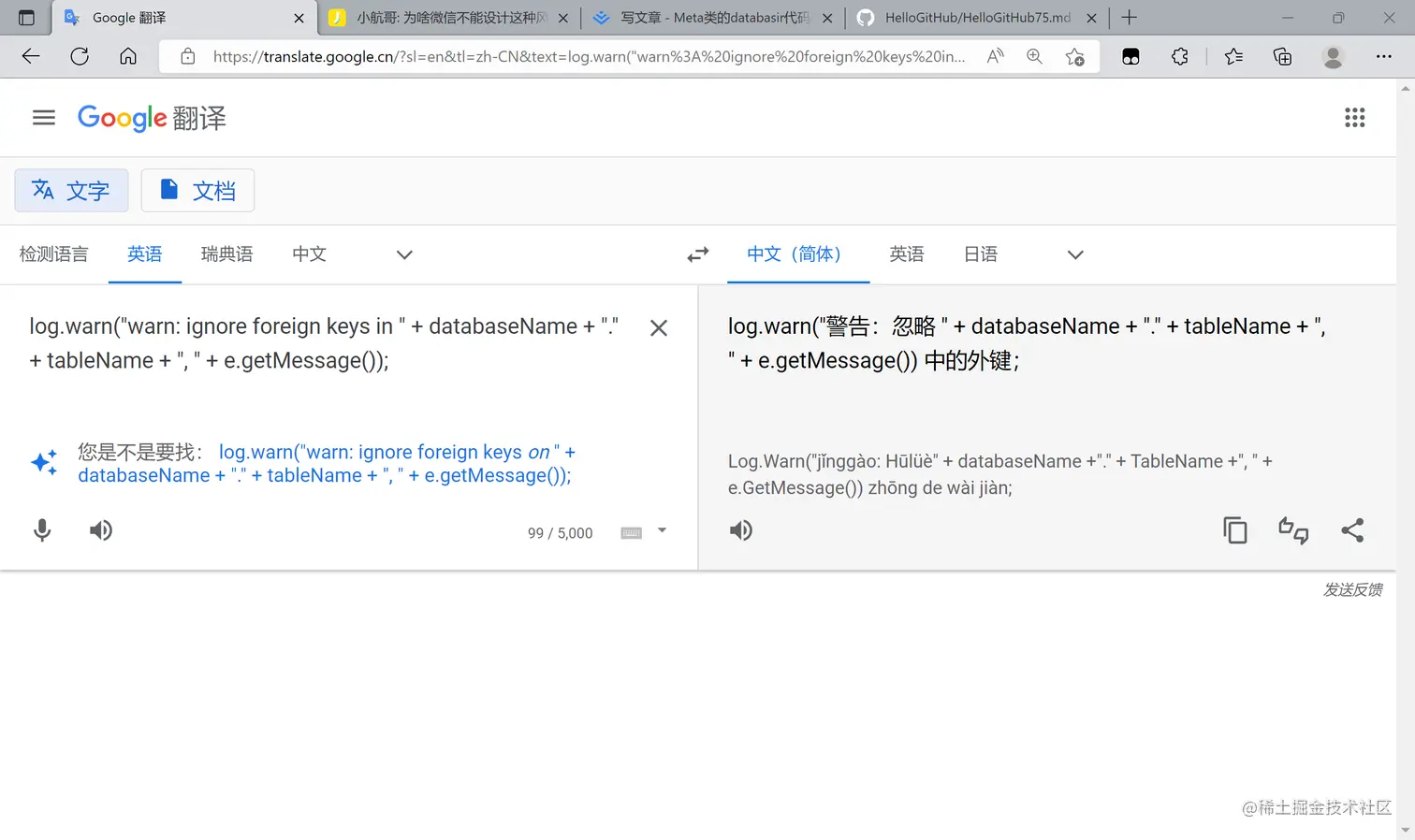Select 英语 as source language

click(x=145, y=254)
